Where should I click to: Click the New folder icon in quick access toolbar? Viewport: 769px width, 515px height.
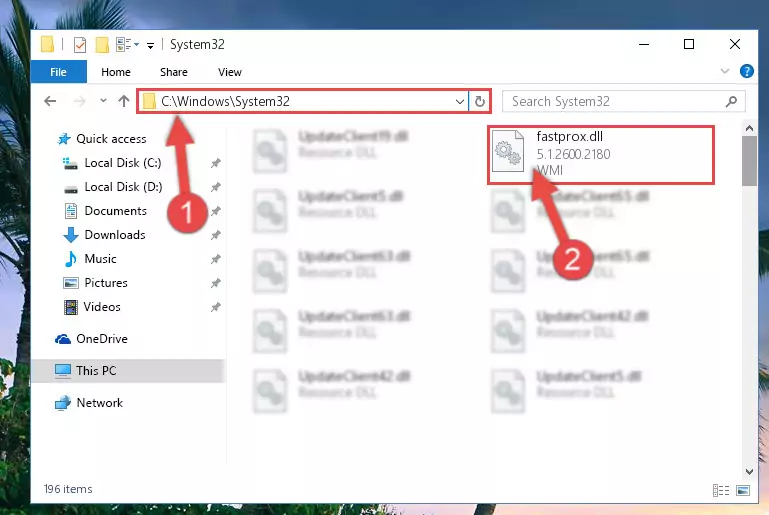[x=102, y=45]
